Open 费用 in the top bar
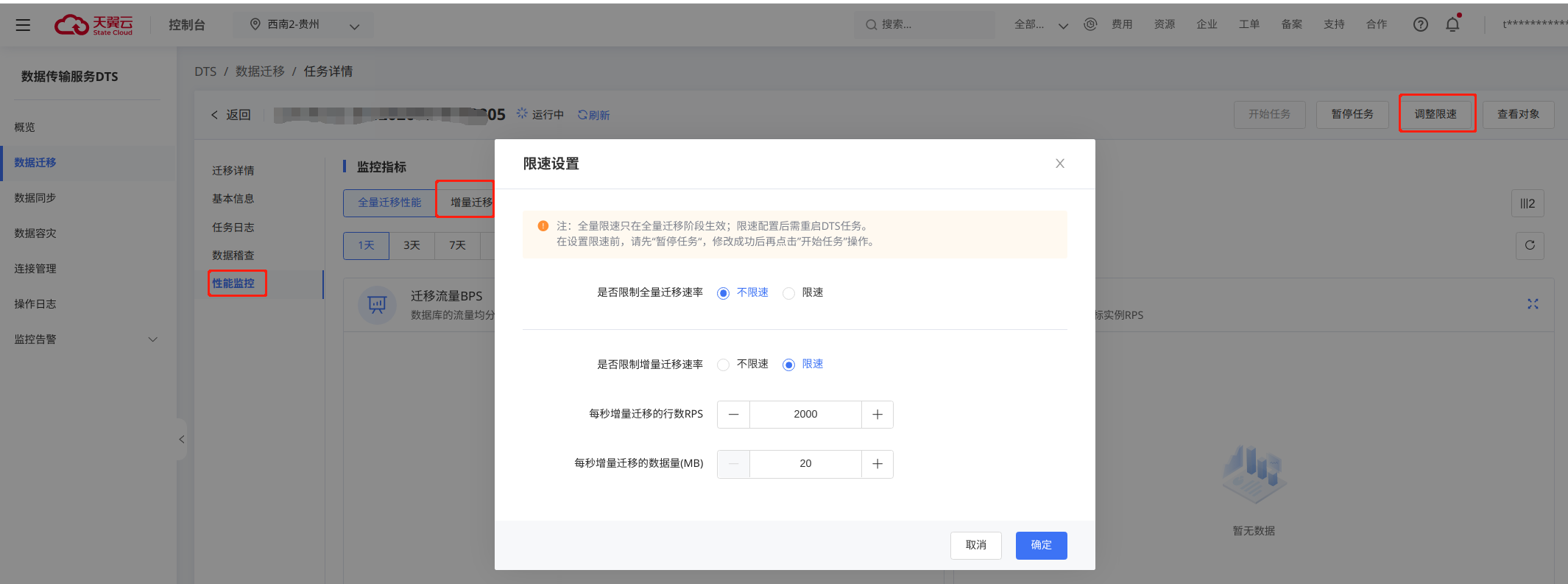This screenshot has height=584, width=1568. 1122,24
